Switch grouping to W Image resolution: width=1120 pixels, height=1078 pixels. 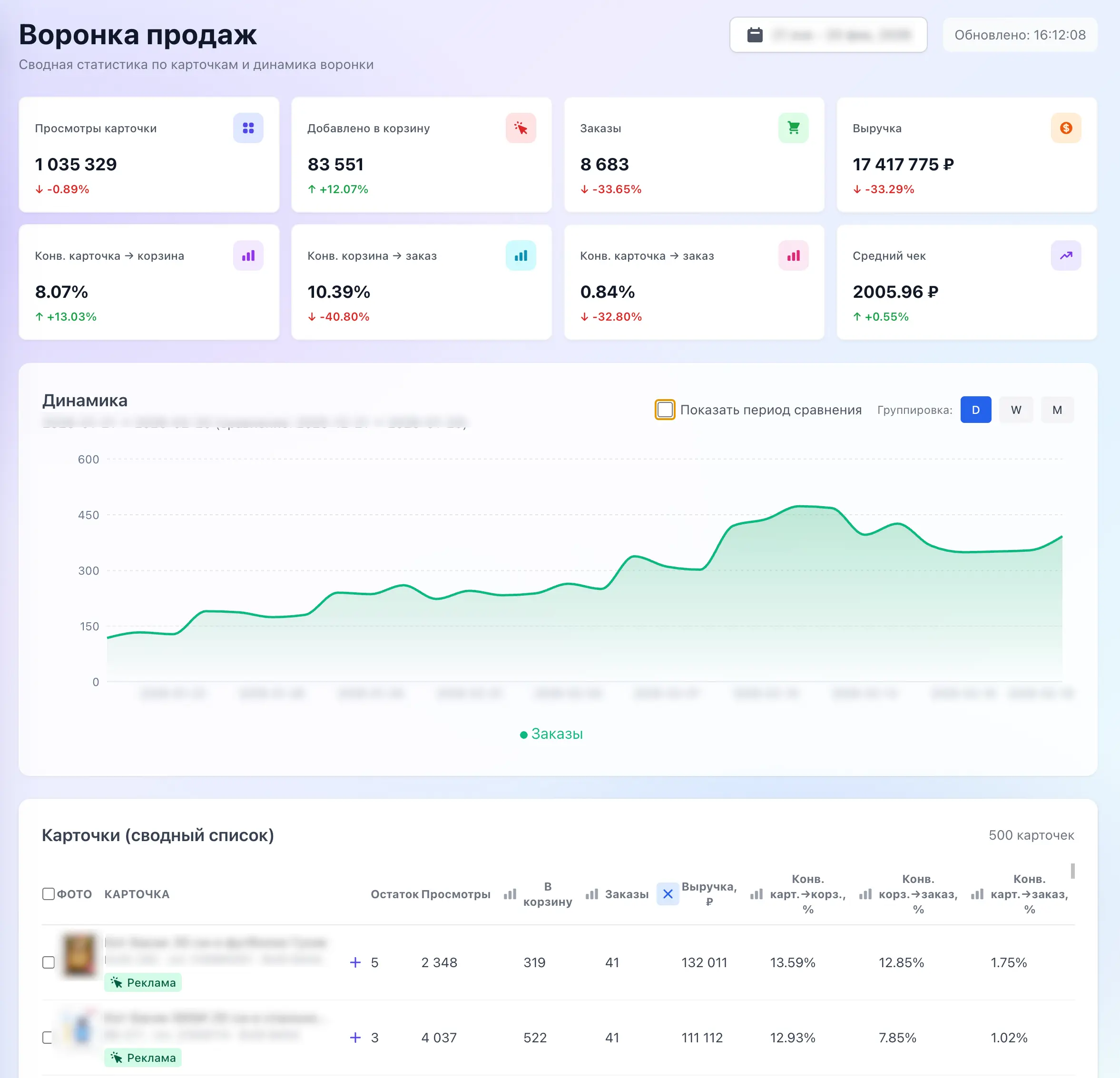point(1016,410)
